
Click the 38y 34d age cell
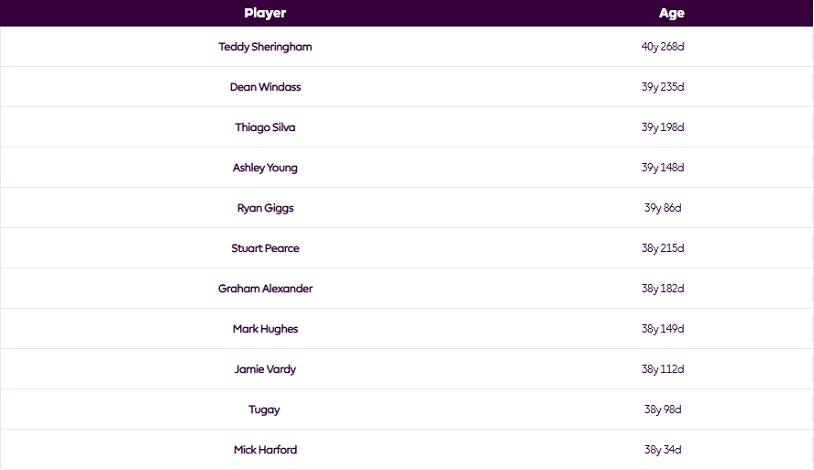(662, 450)
